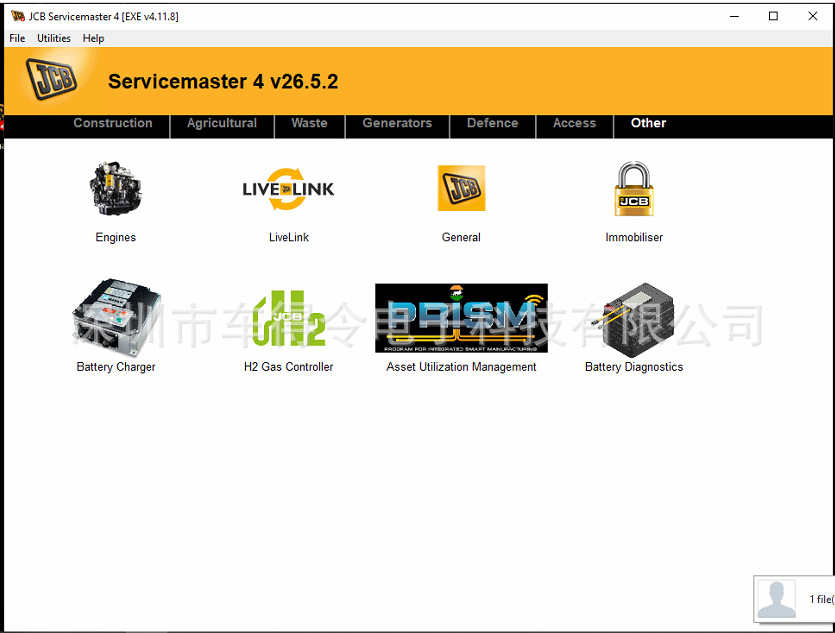Open the Engines icon
Viewport: 835px width, 633px height.
pyautogui.click(x=116, y=188)
